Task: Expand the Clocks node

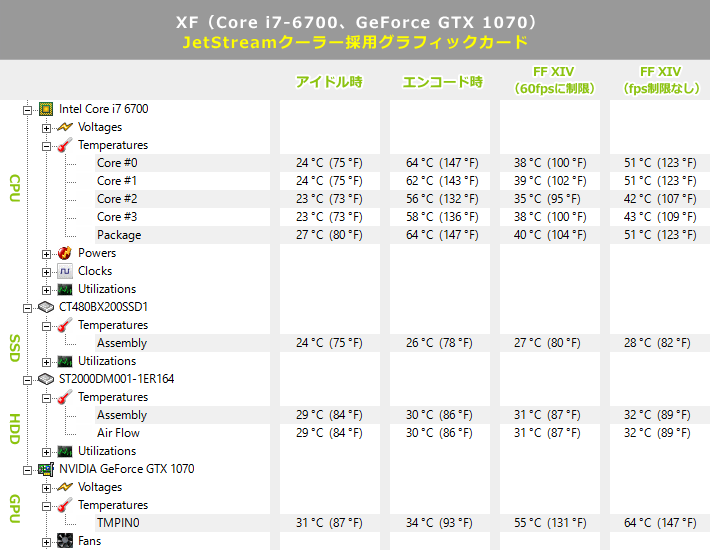Action: tap(46, 272)
